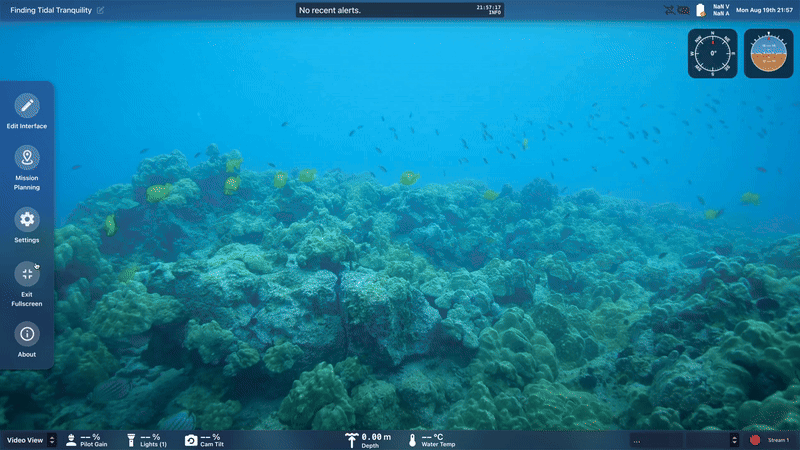Open Mission Planning from the sidebar

click(x=27, y=158)
